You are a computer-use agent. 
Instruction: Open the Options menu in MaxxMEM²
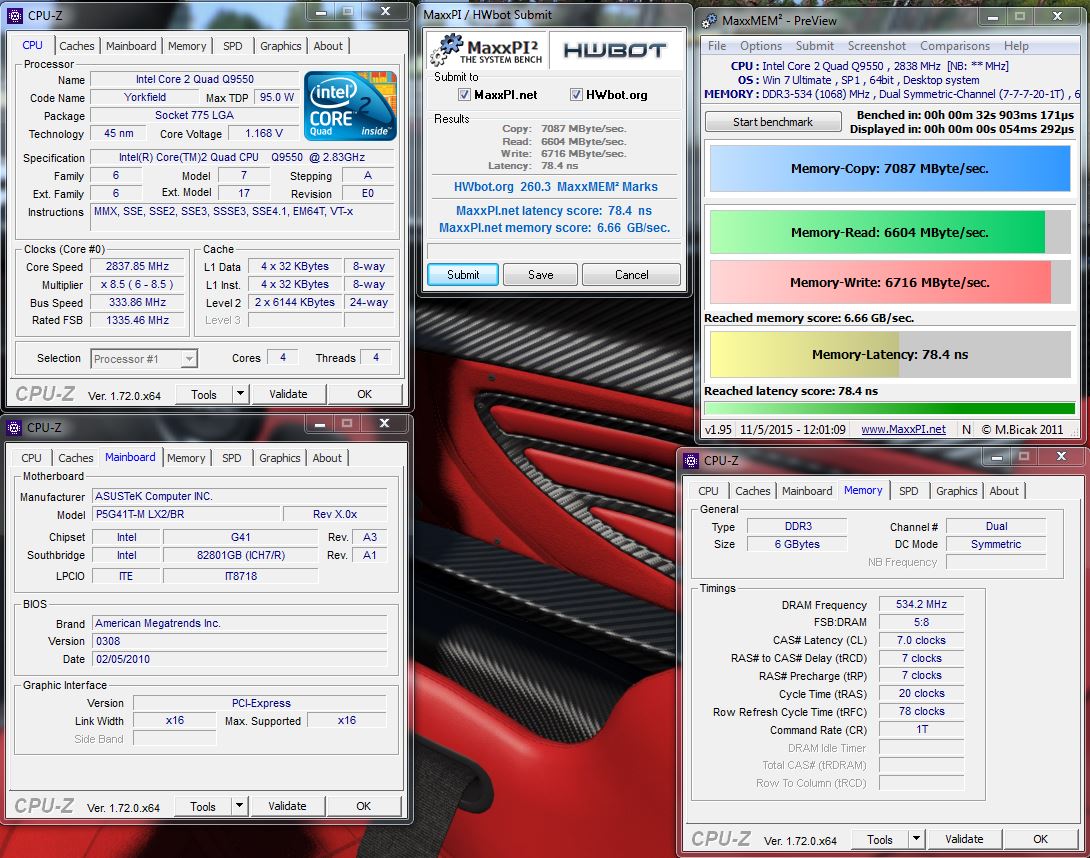(x=760, y=46)
